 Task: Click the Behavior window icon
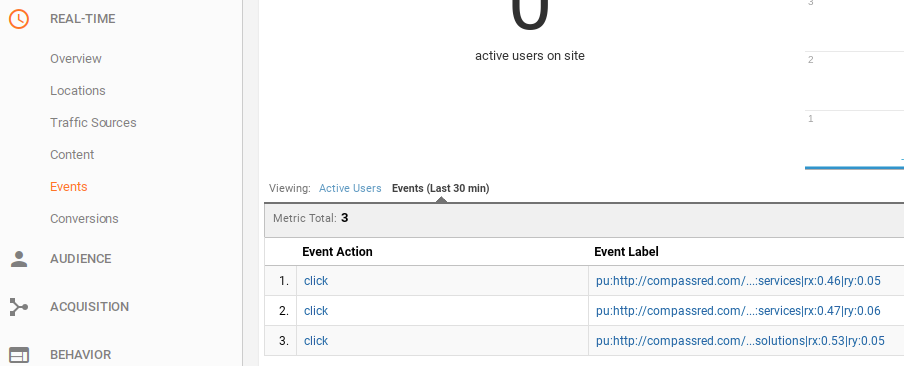click(x=18, y=354)
